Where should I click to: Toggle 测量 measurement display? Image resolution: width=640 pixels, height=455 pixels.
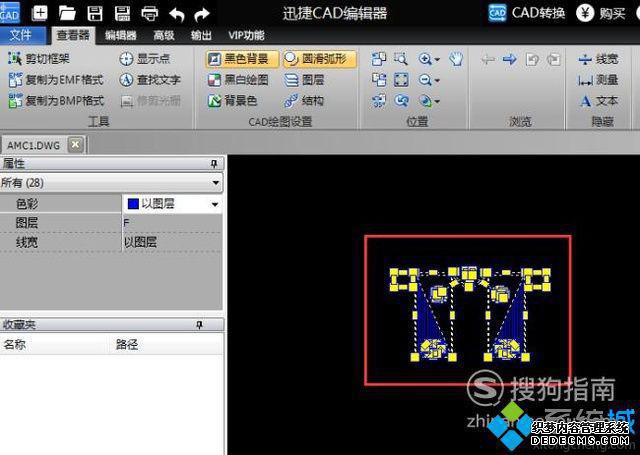tap(598, 80)
